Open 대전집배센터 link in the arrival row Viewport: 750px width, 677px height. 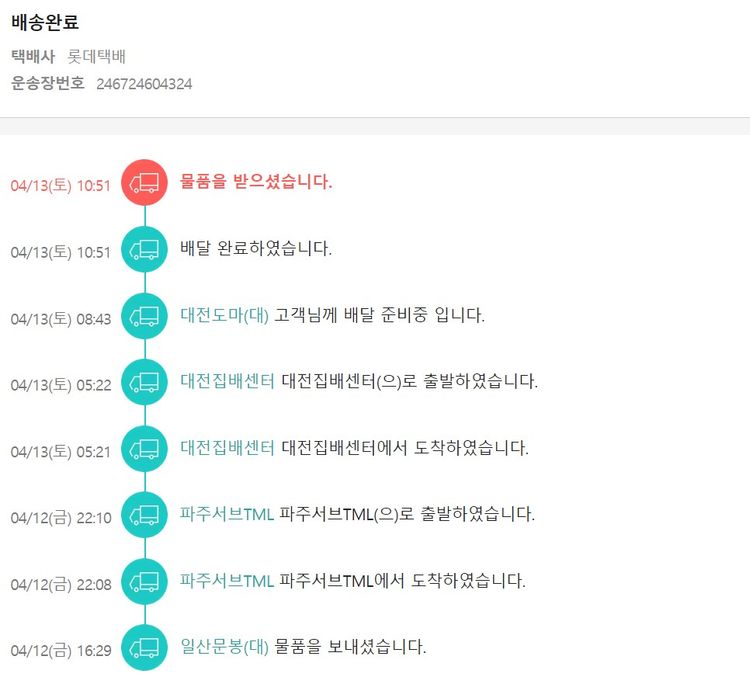[227, 448]
